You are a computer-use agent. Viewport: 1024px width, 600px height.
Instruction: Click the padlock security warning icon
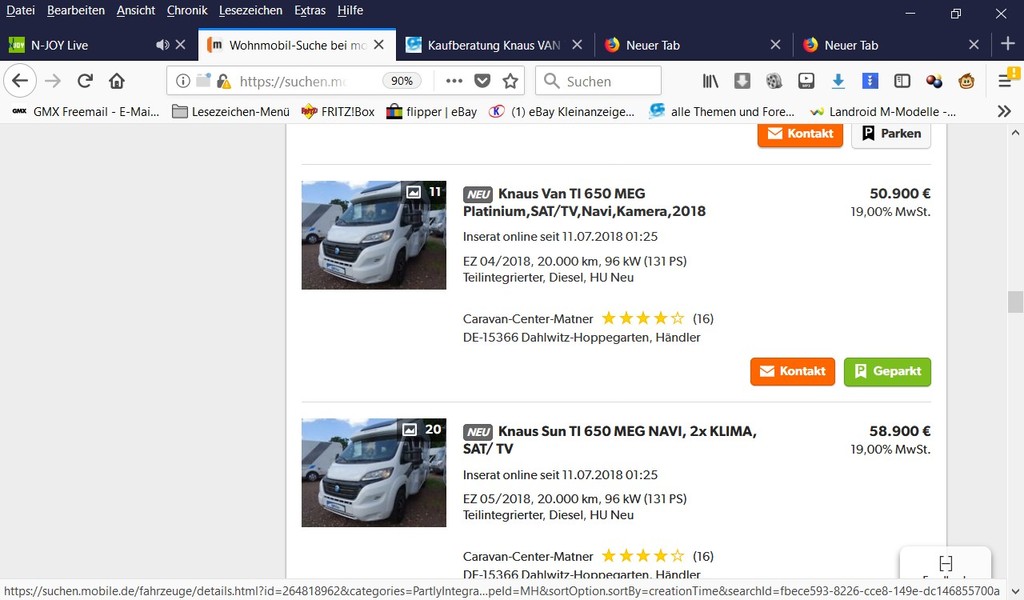[223, 81]
